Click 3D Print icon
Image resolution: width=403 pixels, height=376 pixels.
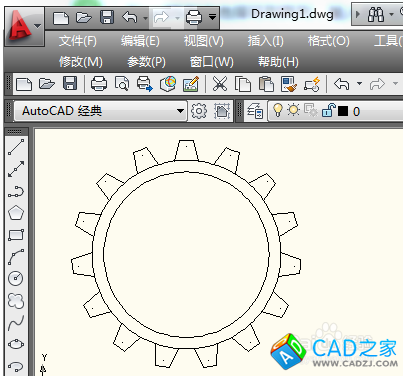pyautogui.click(x=168, y=84)
